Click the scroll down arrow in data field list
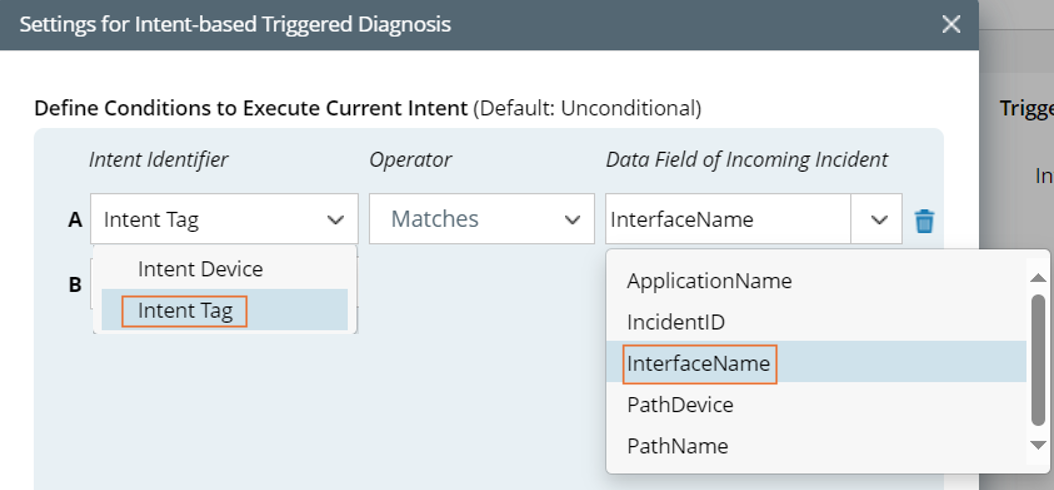The width and height of the screenshot is (1054, 490). click(x=1039, y=445)
